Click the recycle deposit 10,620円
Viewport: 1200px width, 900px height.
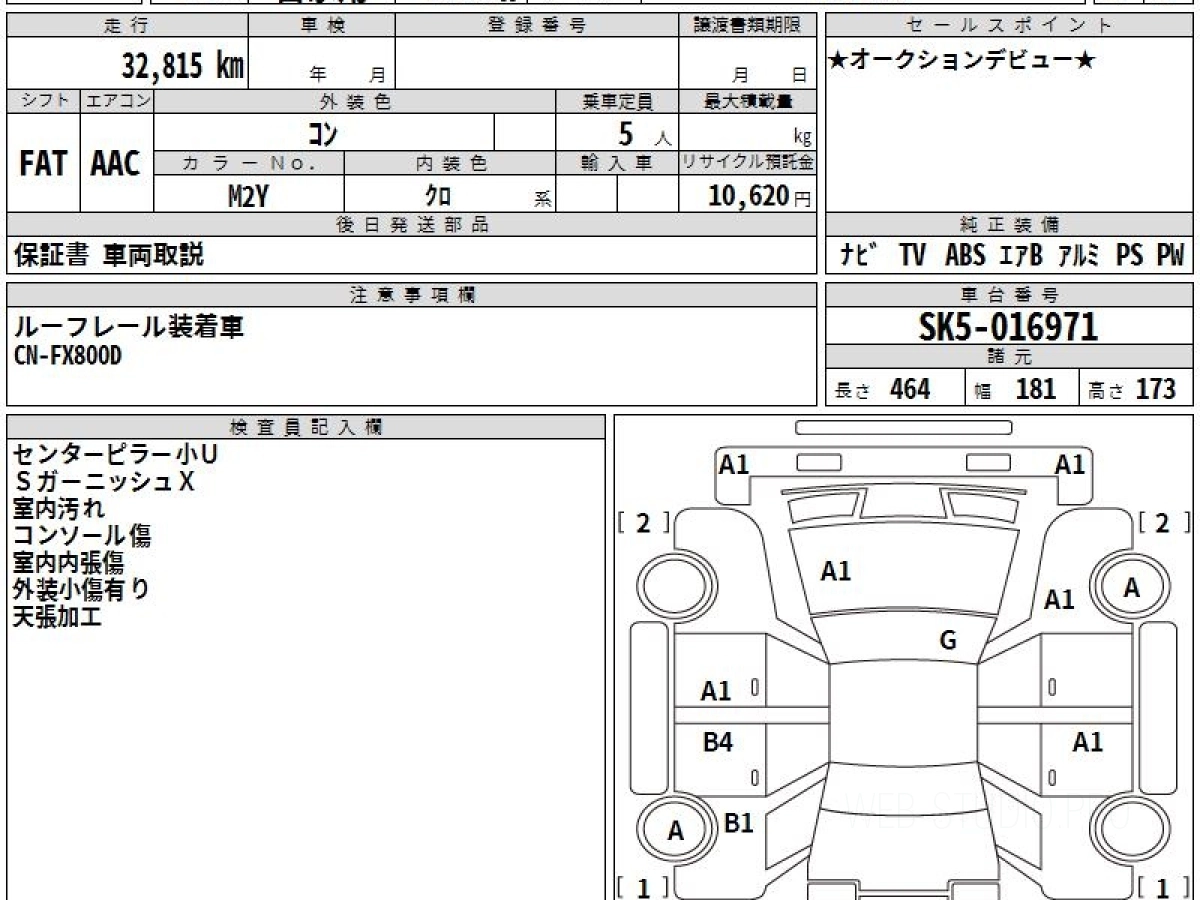[x=760, y=196]
